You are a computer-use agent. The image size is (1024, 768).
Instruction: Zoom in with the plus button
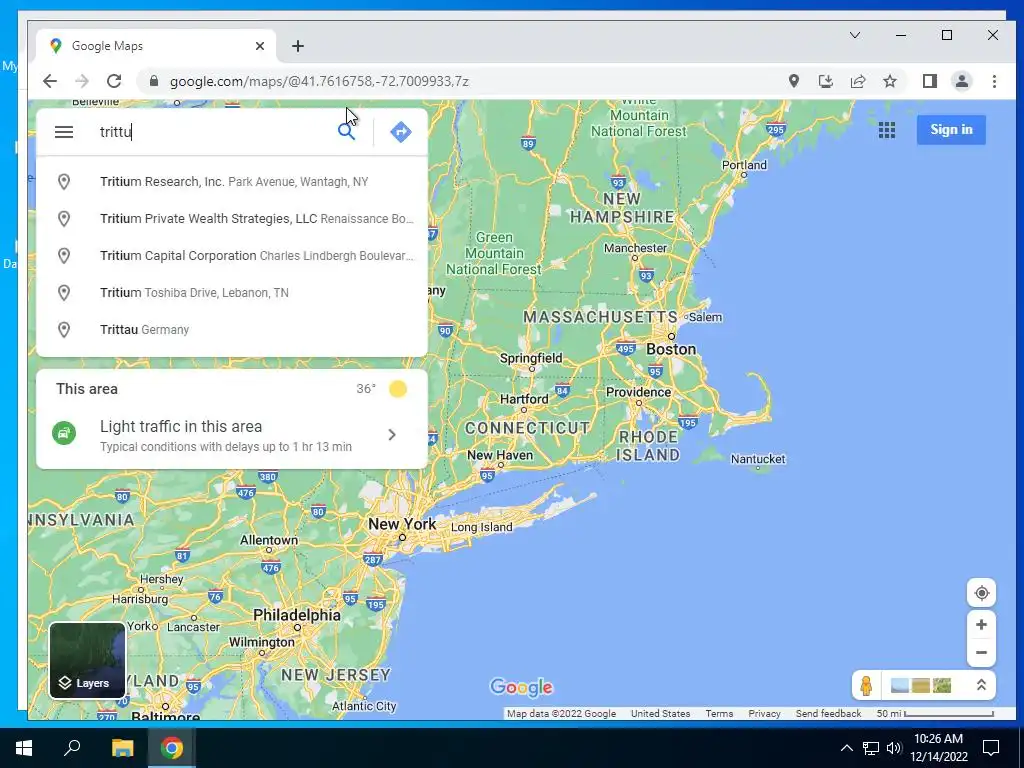(981, 625)
